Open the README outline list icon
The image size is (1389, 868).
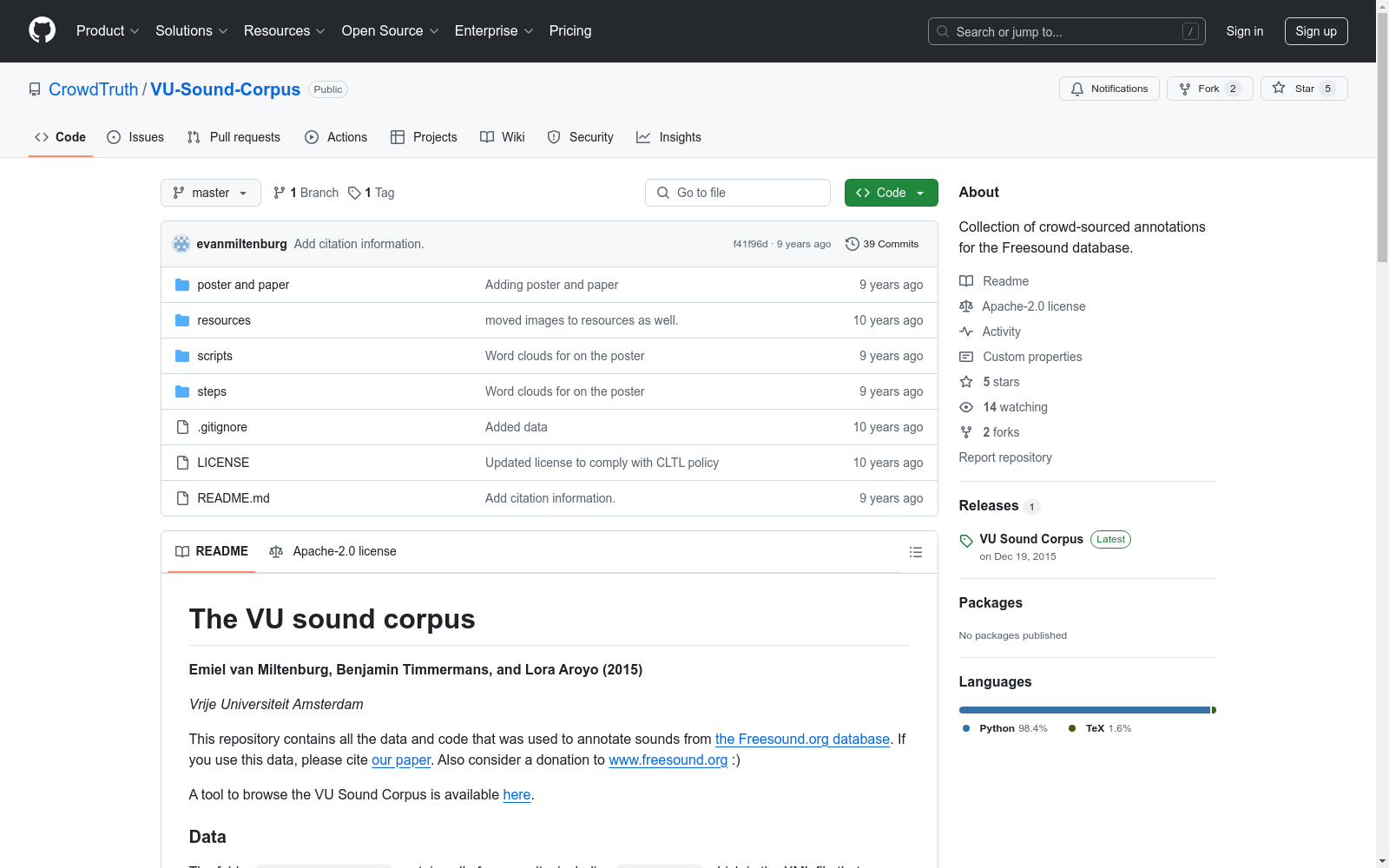point(916,552)
